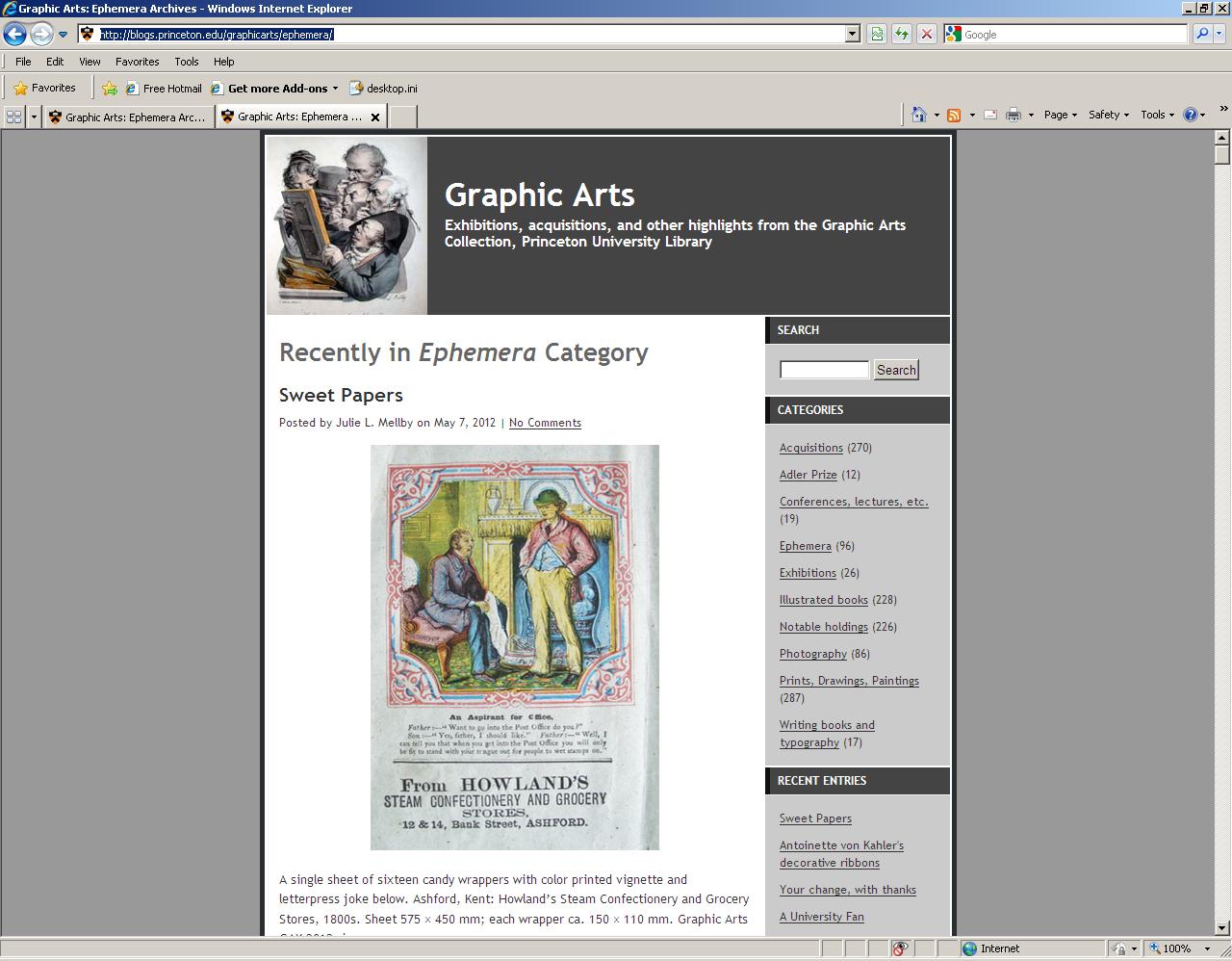
Task: Click the Graphic Arts blog title
Action: 539,195
